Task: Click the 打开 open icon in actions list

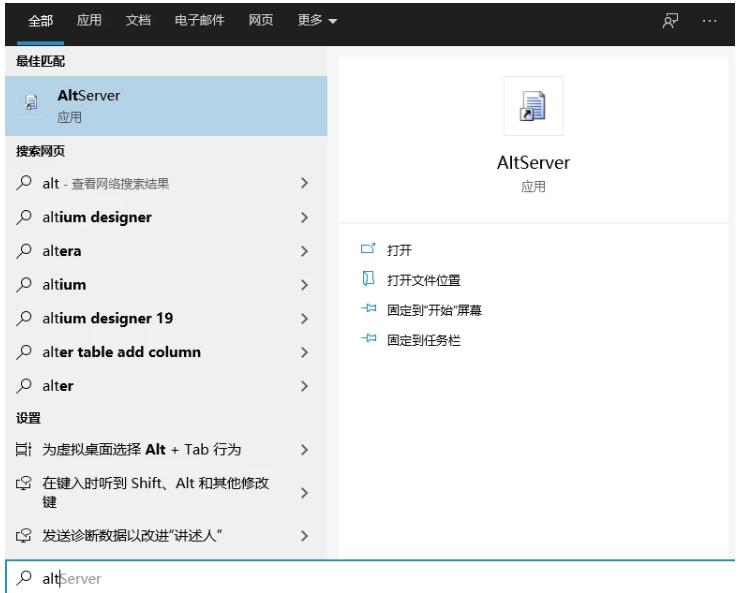Action: pos(368,249)
